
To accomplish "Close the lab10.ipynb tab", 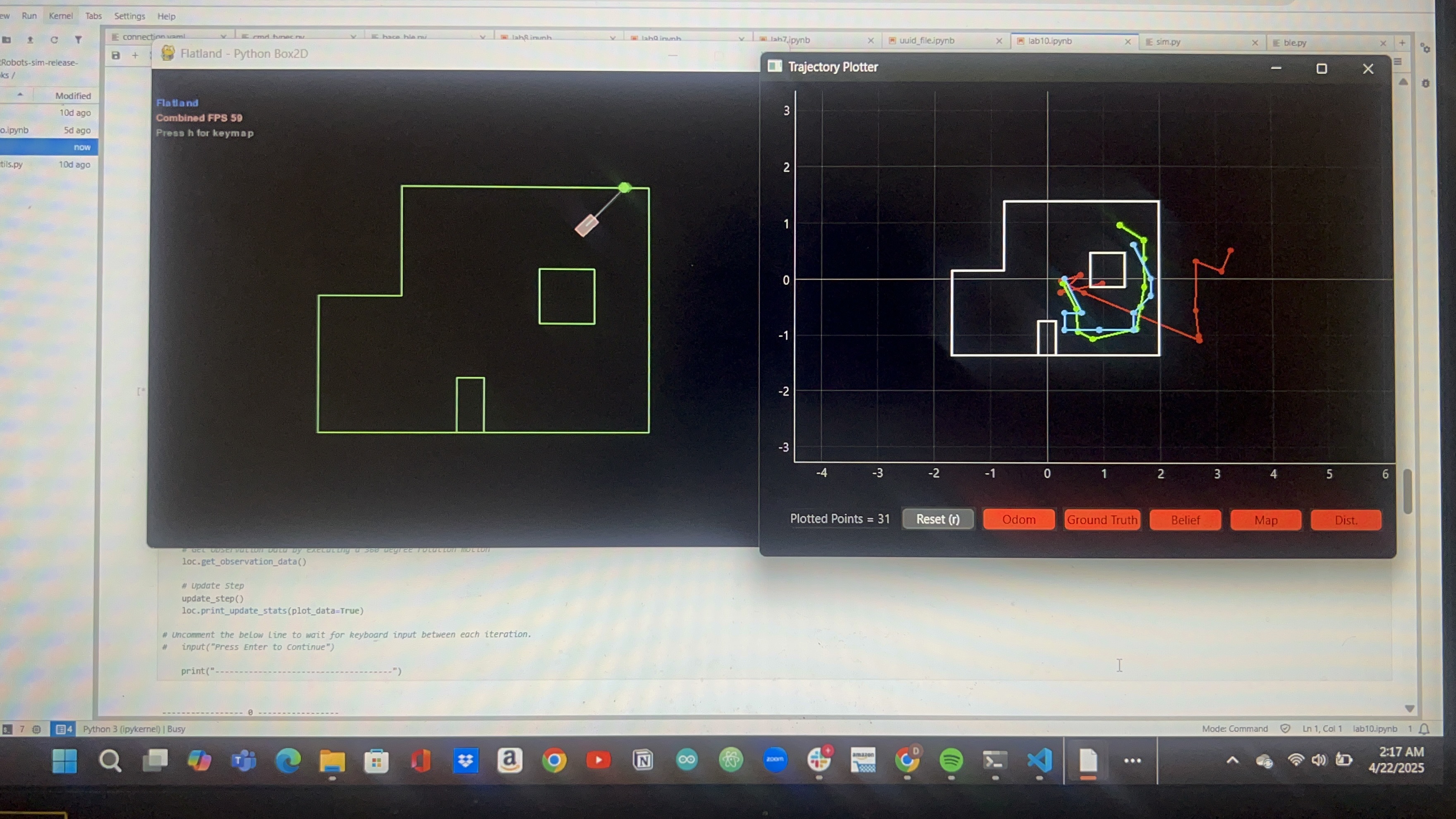I will click(1128, 41).
